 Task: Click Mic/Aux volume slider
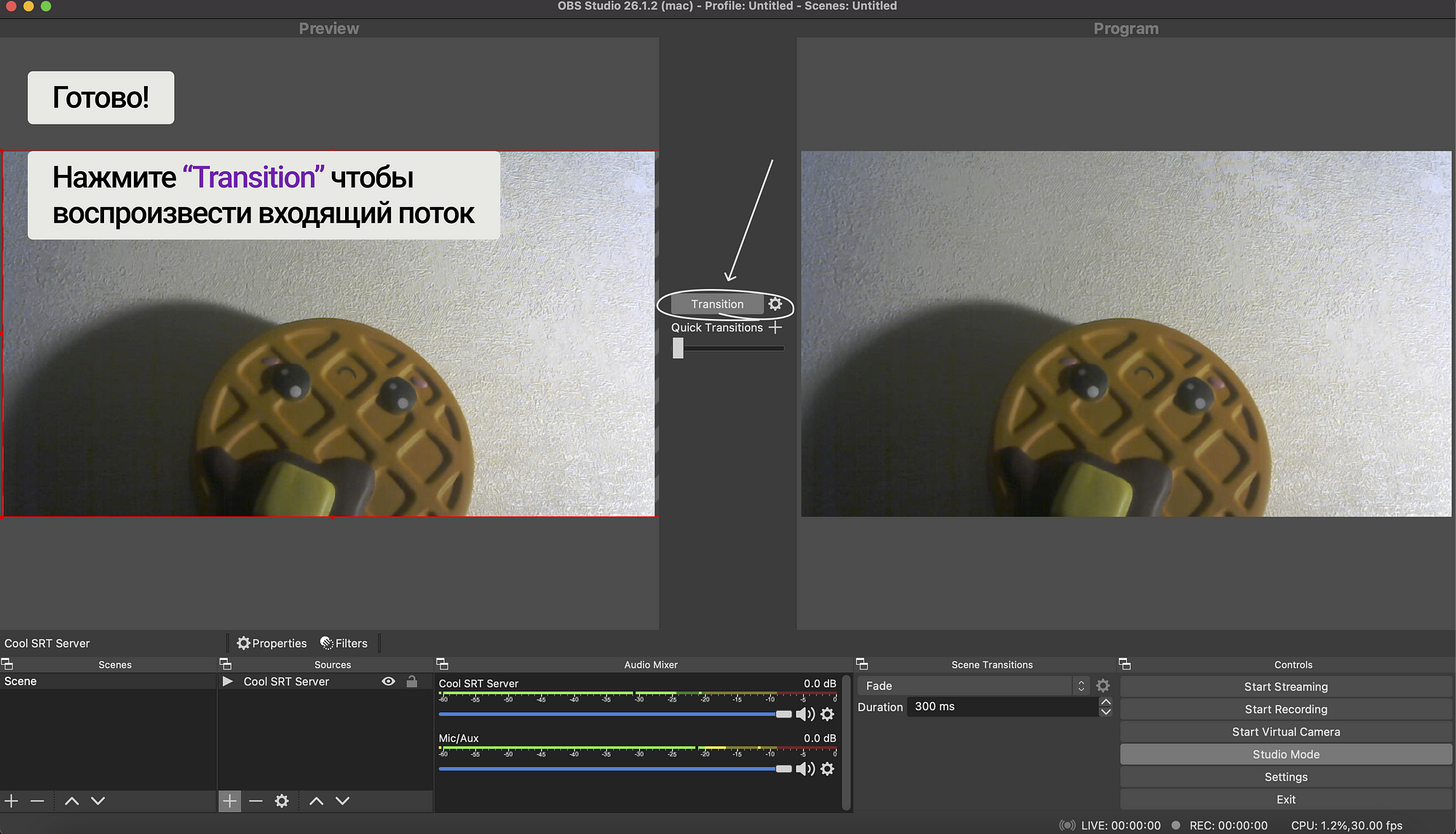tap(615, 769)
